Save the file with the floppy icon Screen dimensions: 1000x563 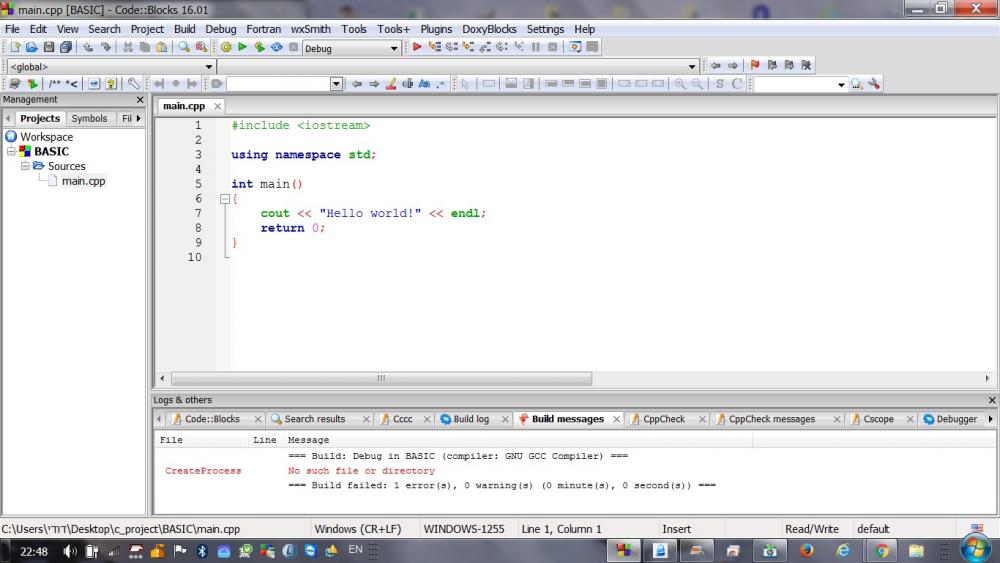[x=48, y=47]
